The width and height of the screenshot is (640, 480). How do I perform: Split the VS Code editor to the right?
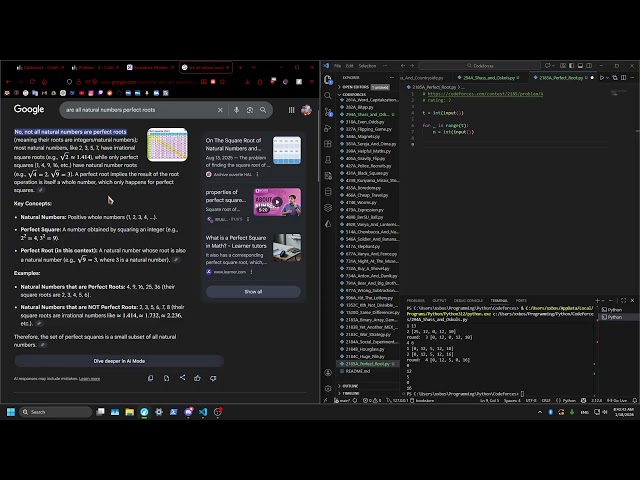(x=624, y=78)
